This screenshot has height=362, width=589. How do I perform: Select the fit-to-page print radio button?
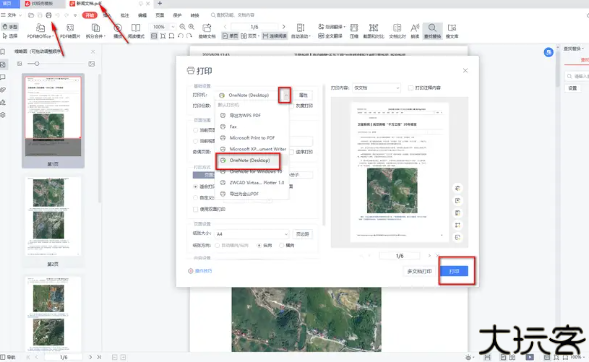point(195,187)
